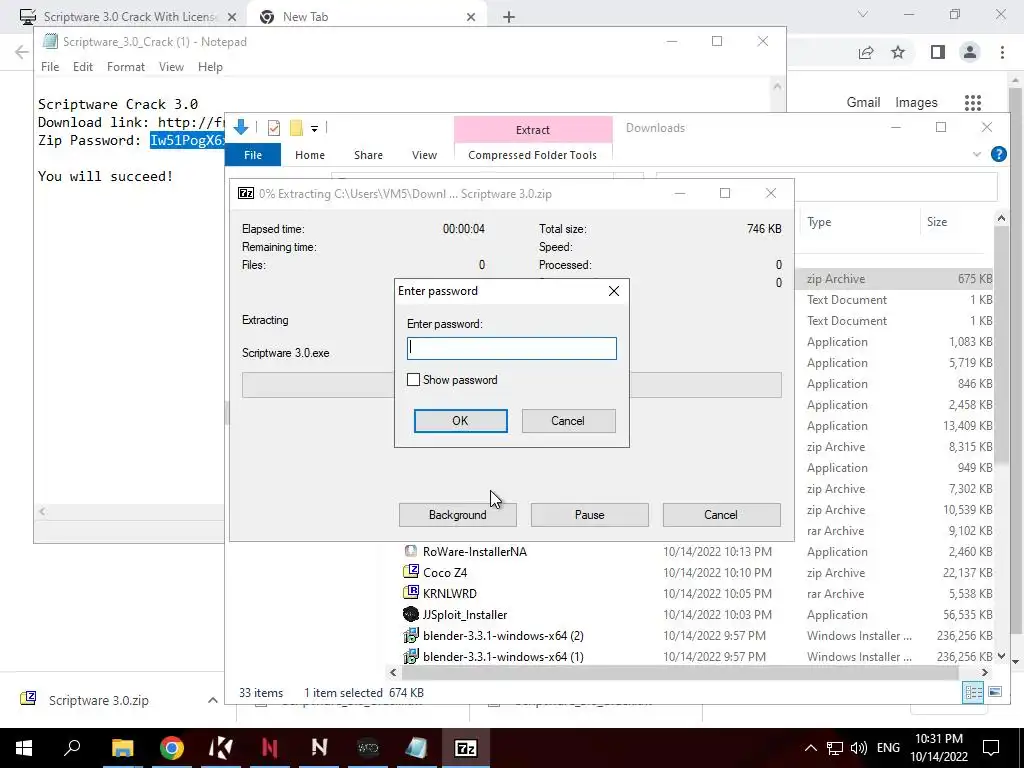Switch to Scriptware 3.0 Crack Chrome tab
Viewport: 1024px width, 768px height.
[129, 16]
